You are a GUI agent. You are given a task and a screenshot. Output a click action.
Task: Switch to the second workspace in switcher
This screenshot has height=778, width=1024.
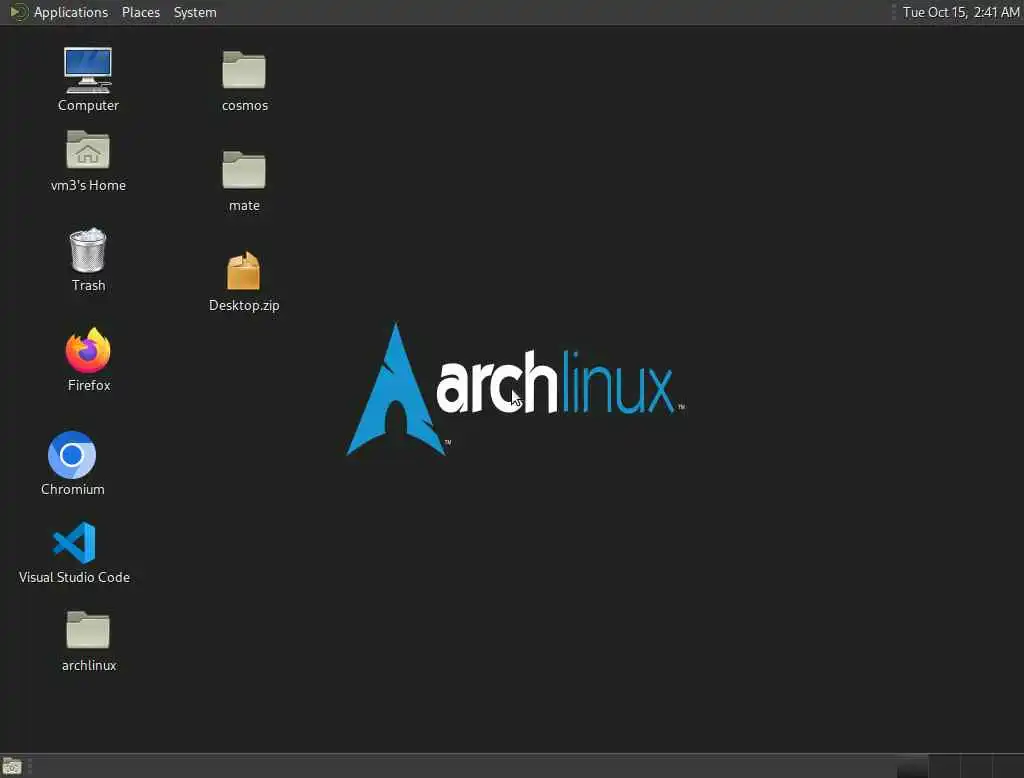click(944, 766)
